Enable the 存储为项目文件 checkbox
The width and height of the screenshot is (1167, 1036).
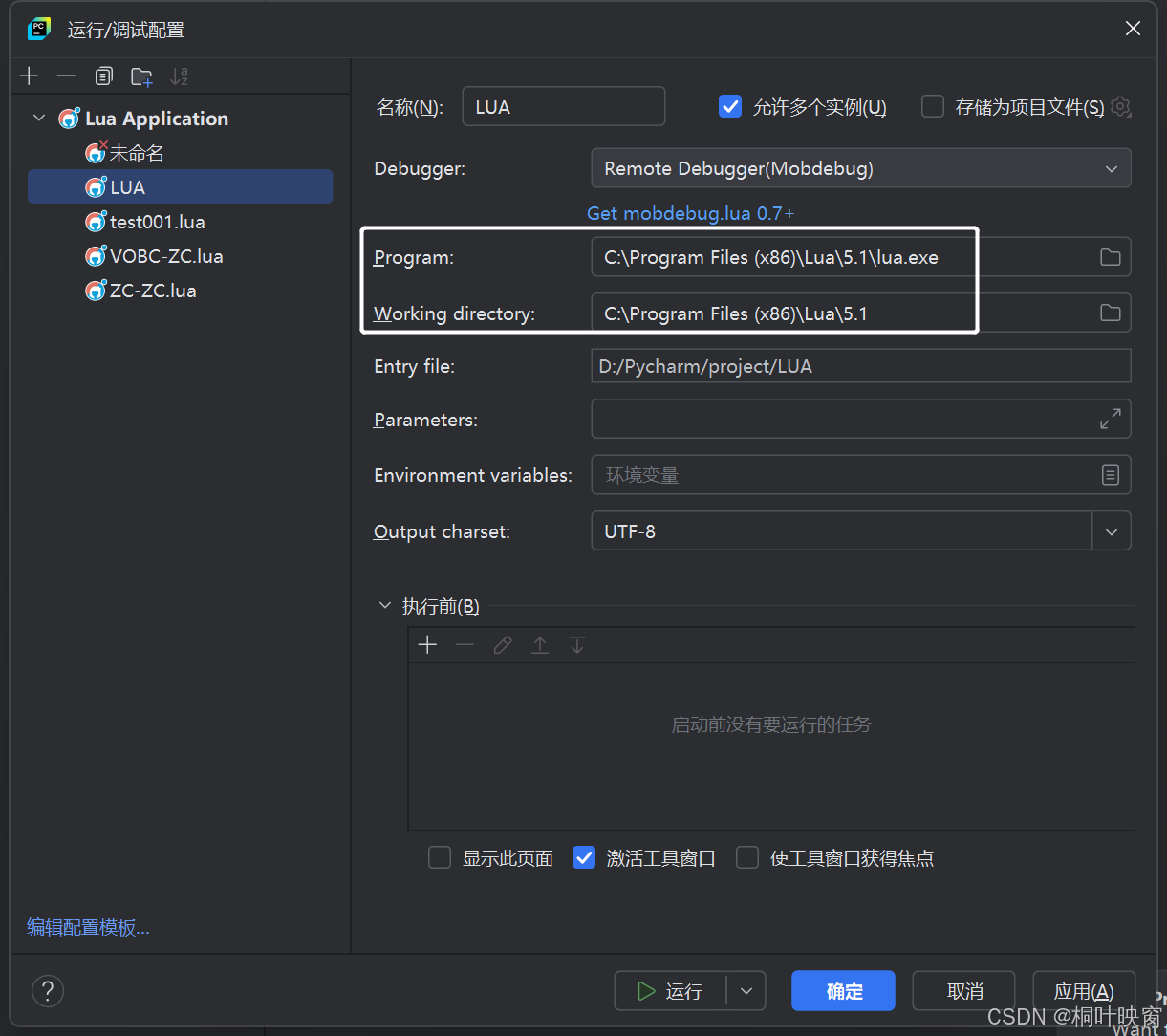coord(933,107)
